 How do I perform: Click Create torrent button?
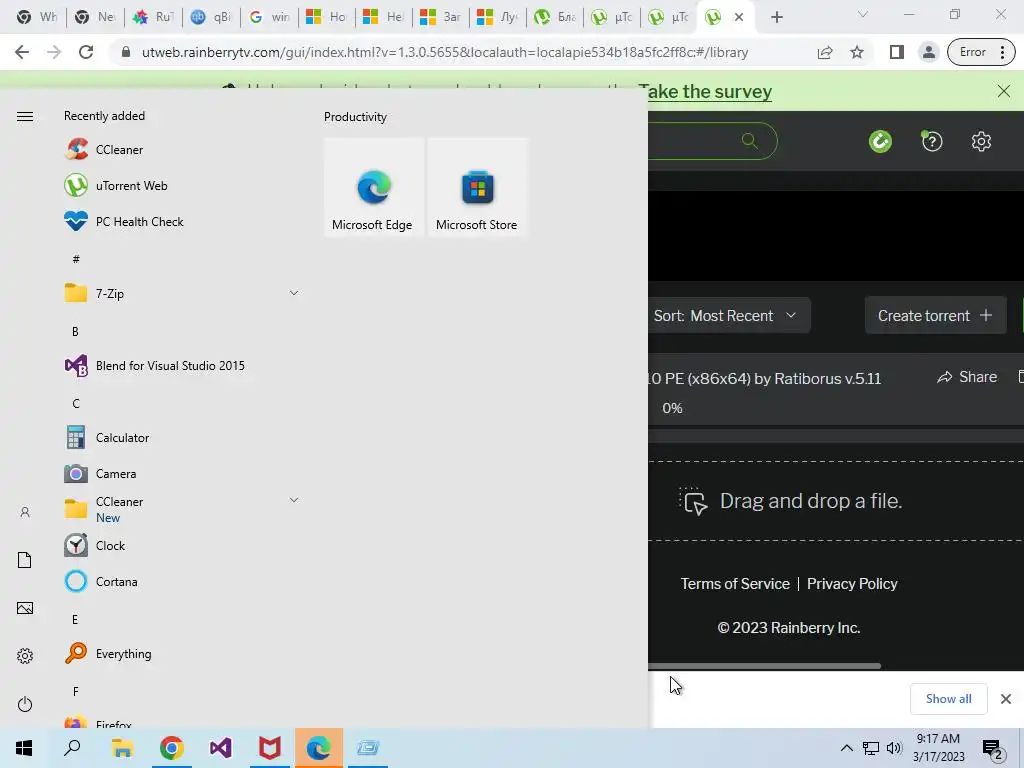click(x=935, y=315)
